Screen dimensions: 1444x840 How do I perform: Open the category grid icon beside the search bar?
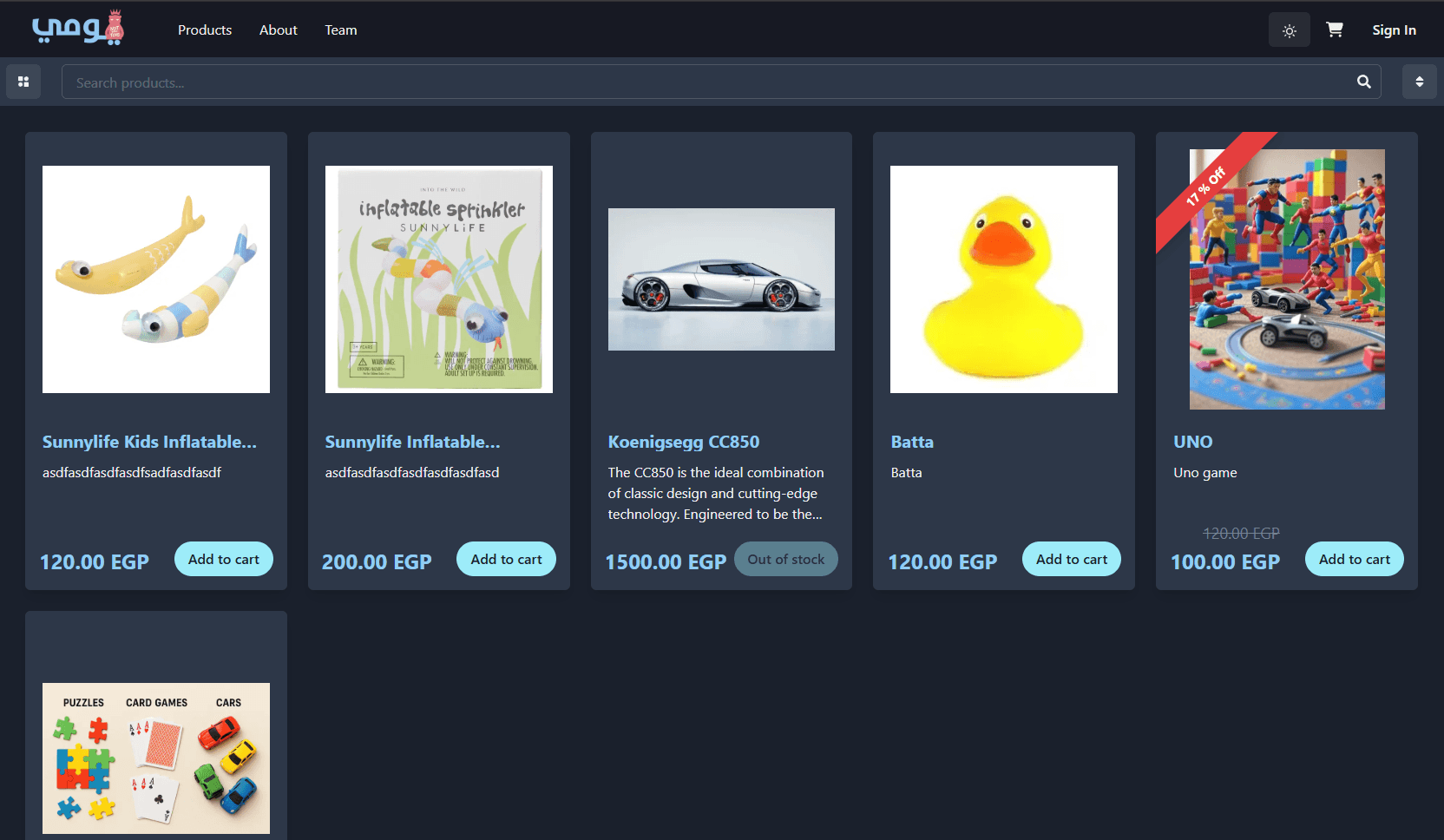coord(23,81)
